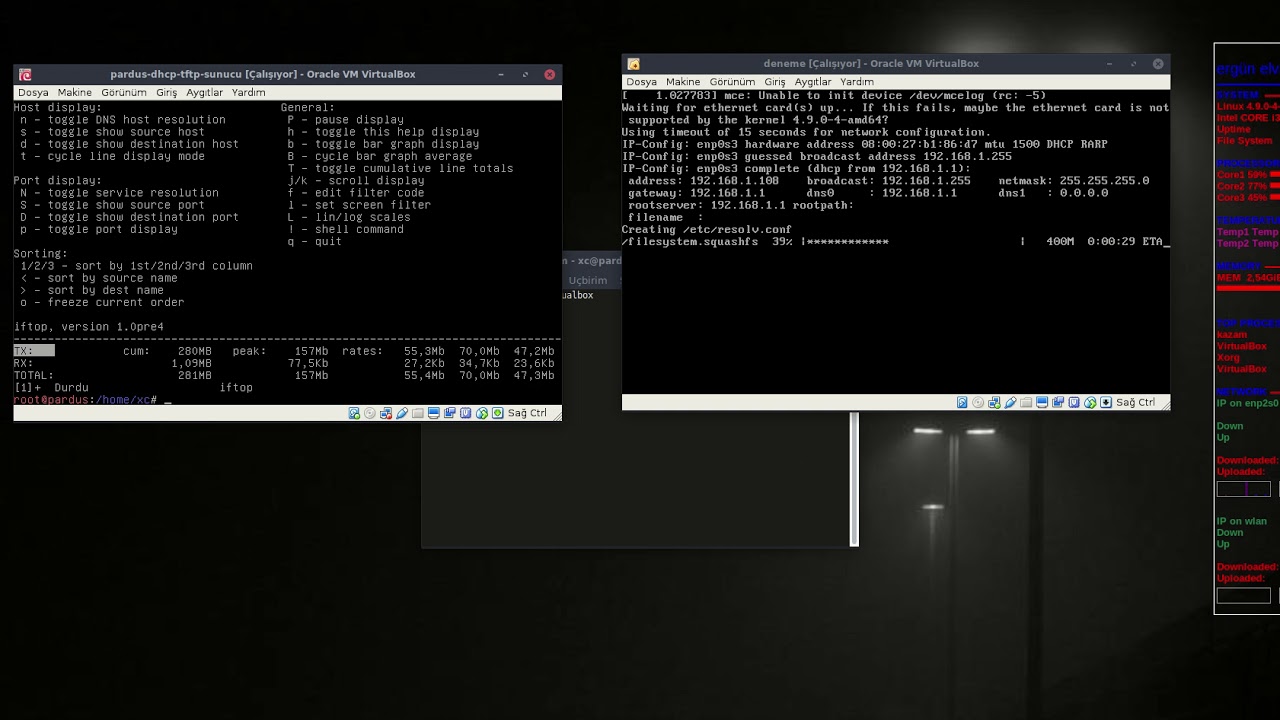Viewport: 1280px width, 720px height.
Task: Click root@pardus shell prompt in pardus window
Action: [84, 400]
